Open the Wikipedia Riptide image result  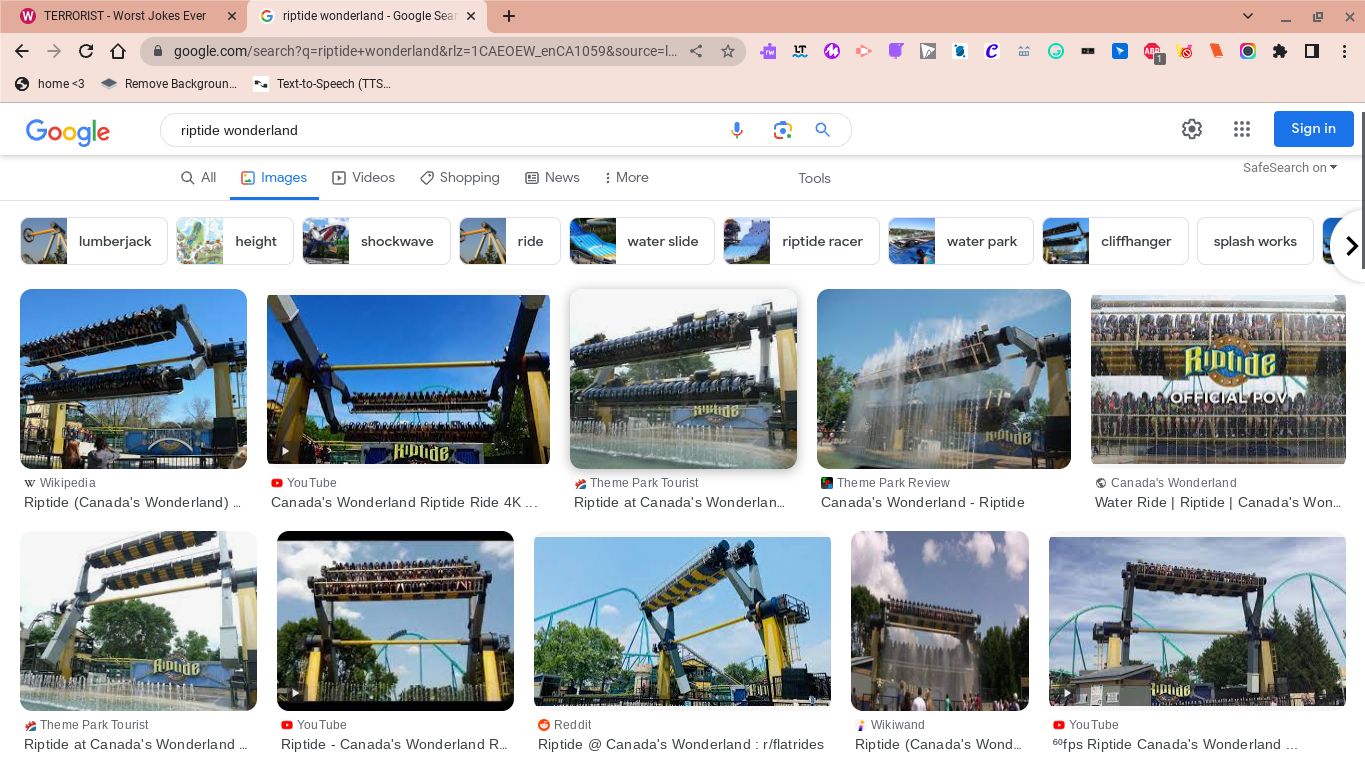(x=133, y=379)
